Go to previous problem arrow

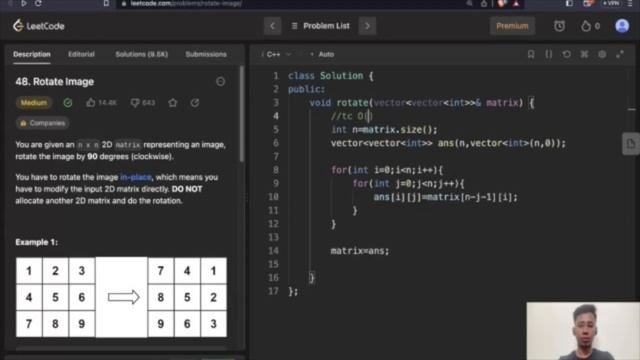(272, 26)
